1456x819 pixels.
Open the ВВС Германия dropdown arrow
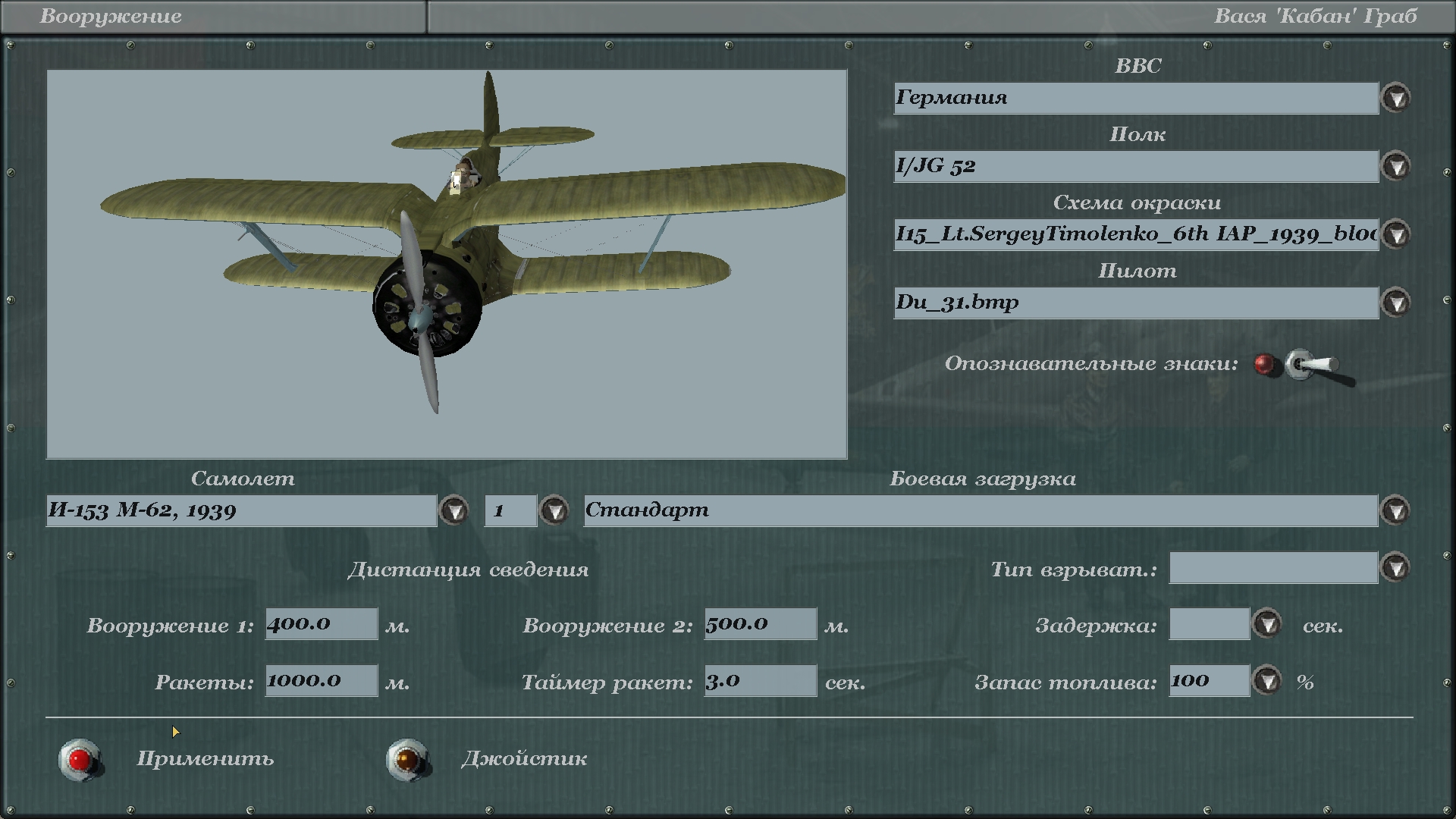[x=1395, y=99]
